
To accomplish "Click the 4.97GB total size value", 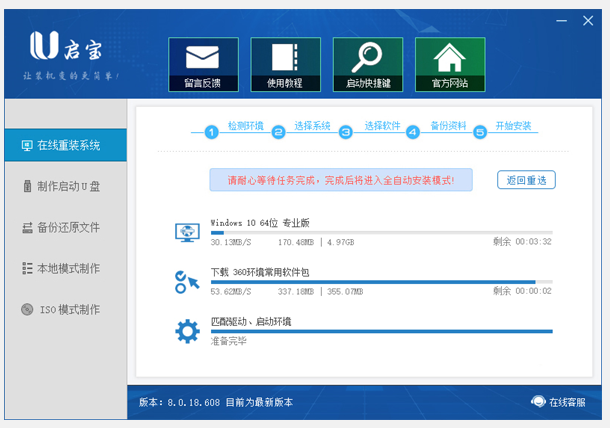I will click(x=341, y=242).
